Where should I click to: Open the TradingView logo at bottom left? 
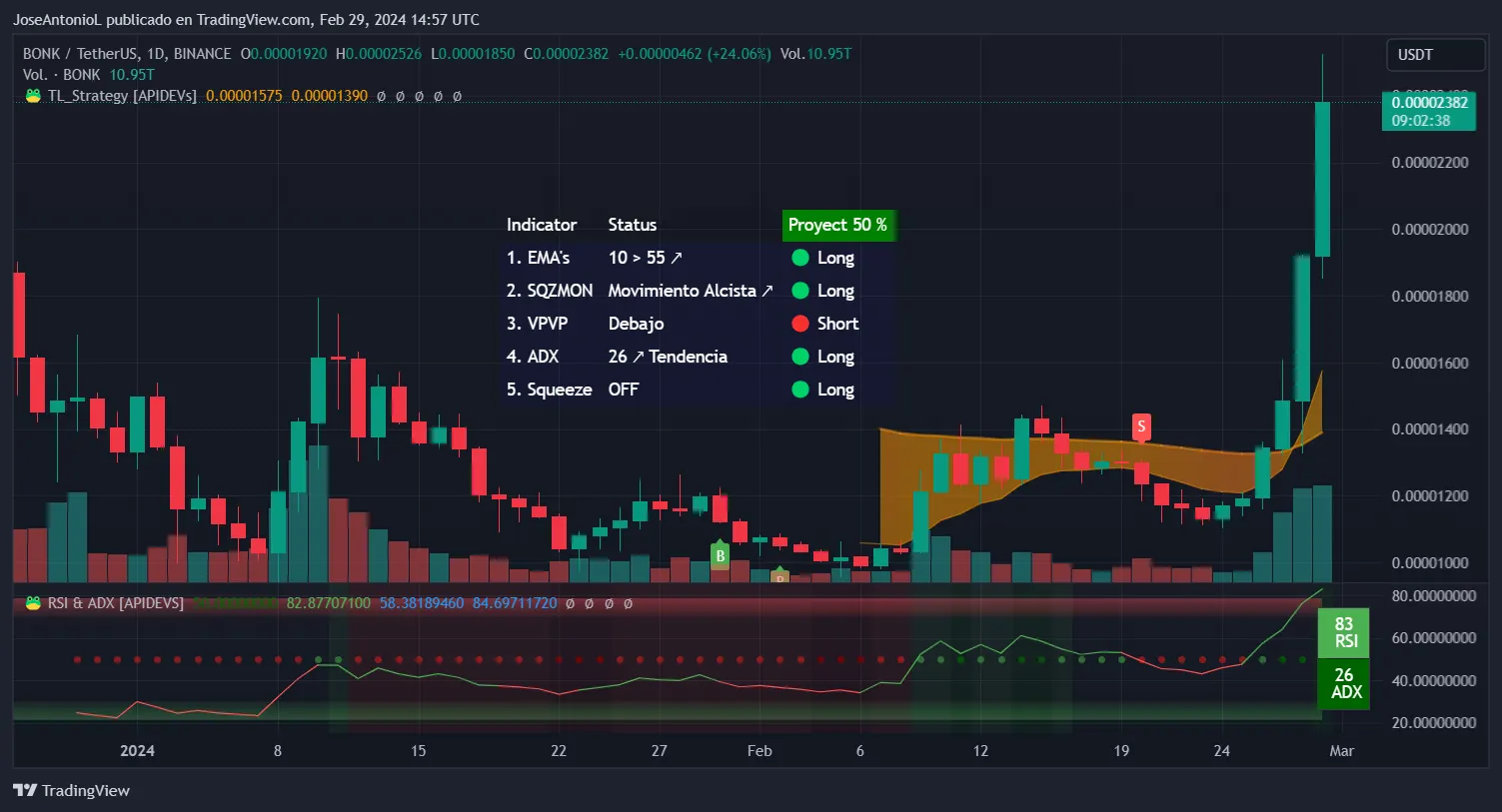tap(72, 790)
